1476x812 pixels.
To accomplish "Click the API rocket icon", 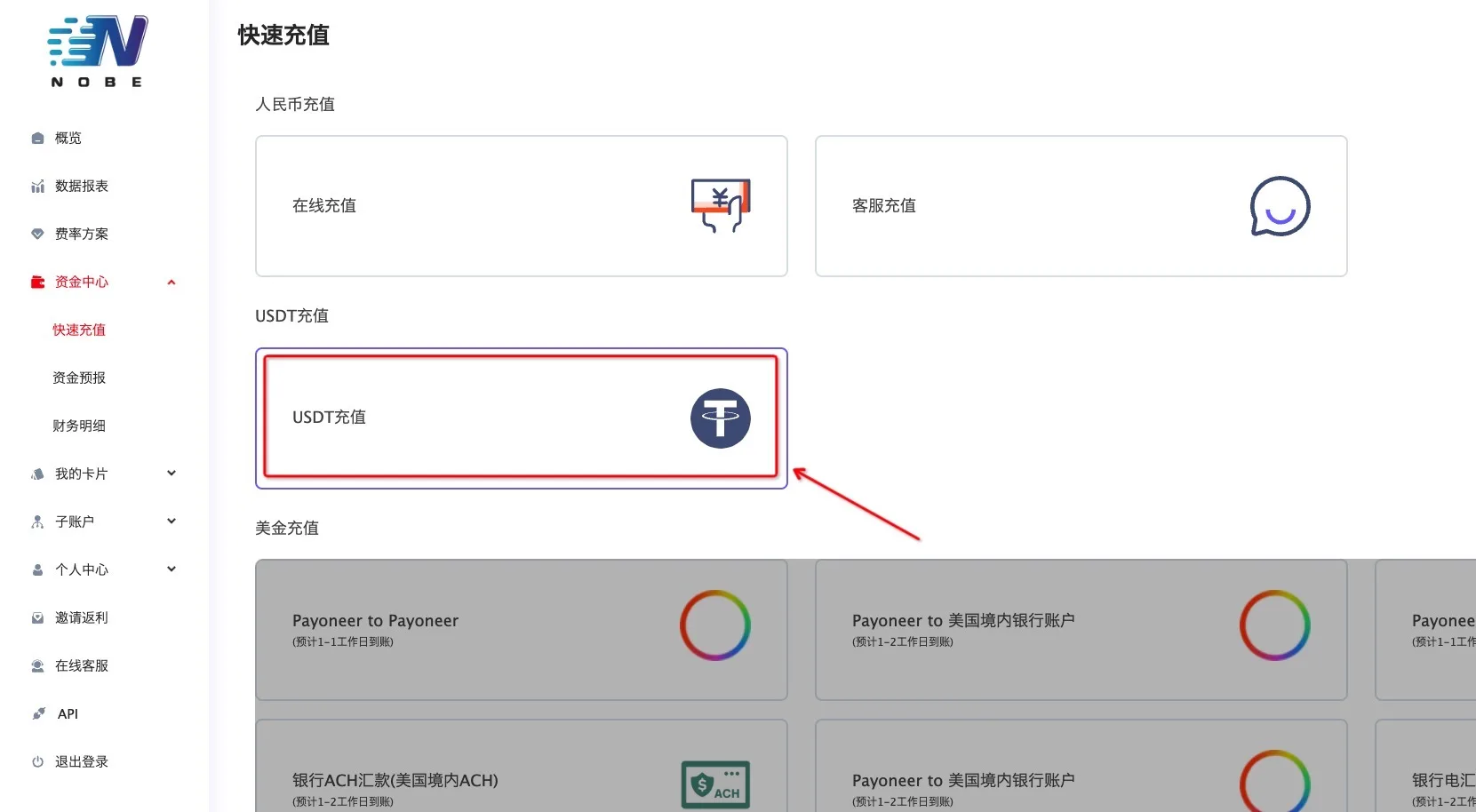I will click(38, 713).
